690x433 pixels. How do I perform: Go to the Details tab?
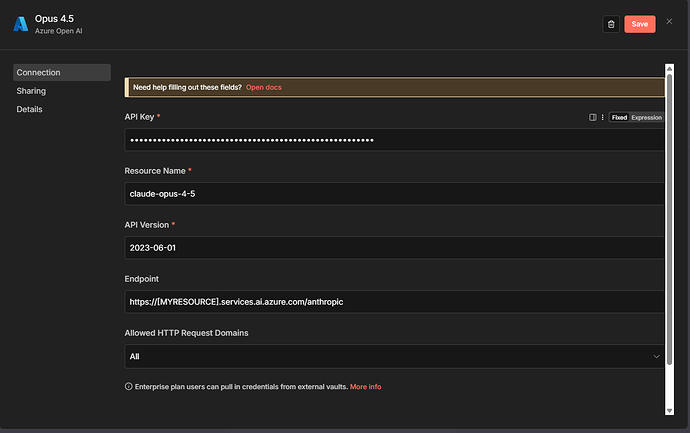tap(30, 109)
